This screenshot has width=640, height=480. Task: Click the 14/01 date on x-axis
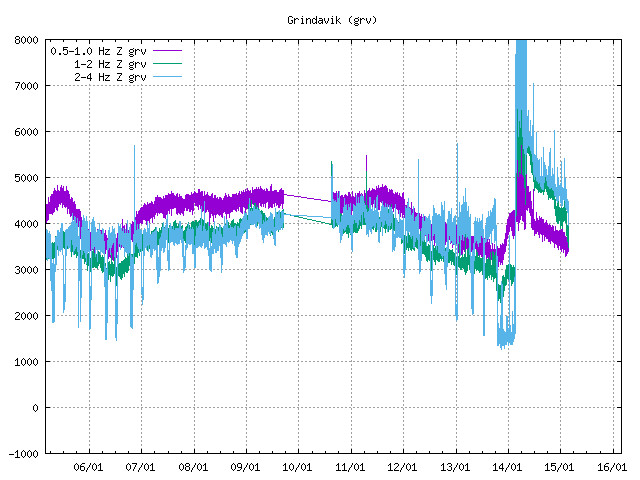pyautogui.click(x=508, y=467)
